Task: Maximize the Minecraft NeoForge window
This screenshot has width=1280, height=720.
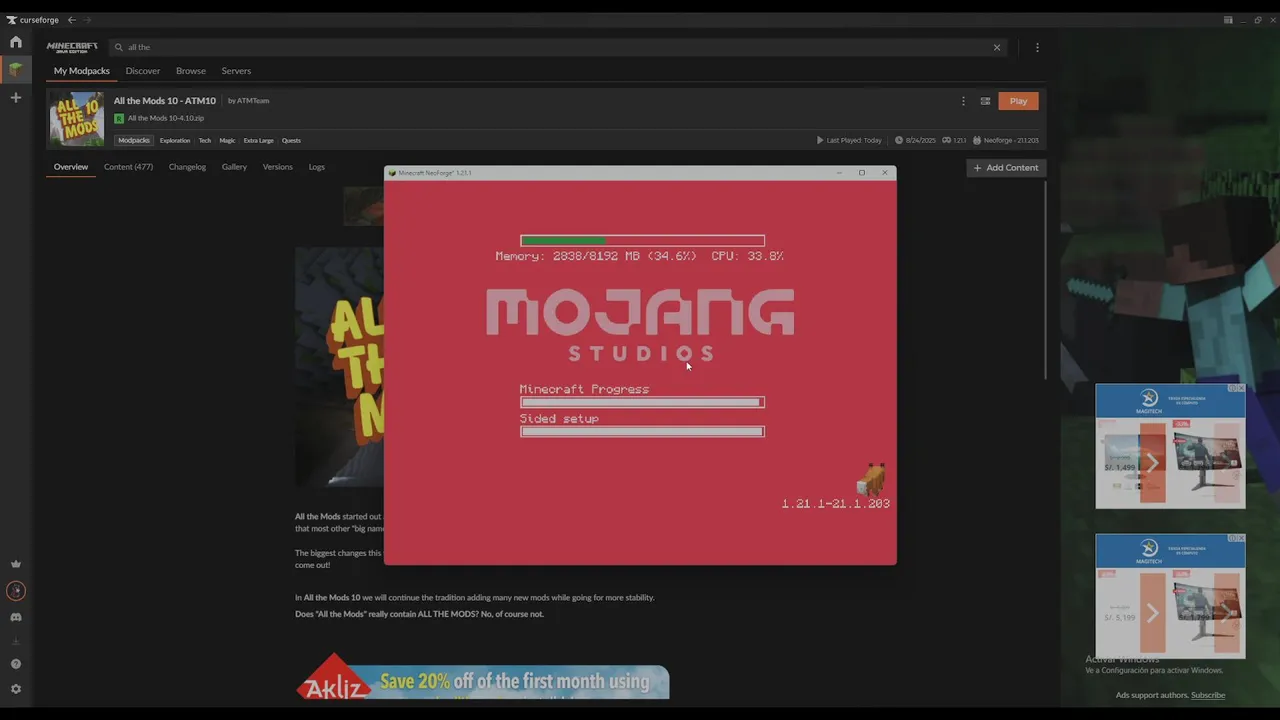Action: (x=861, y=173)
